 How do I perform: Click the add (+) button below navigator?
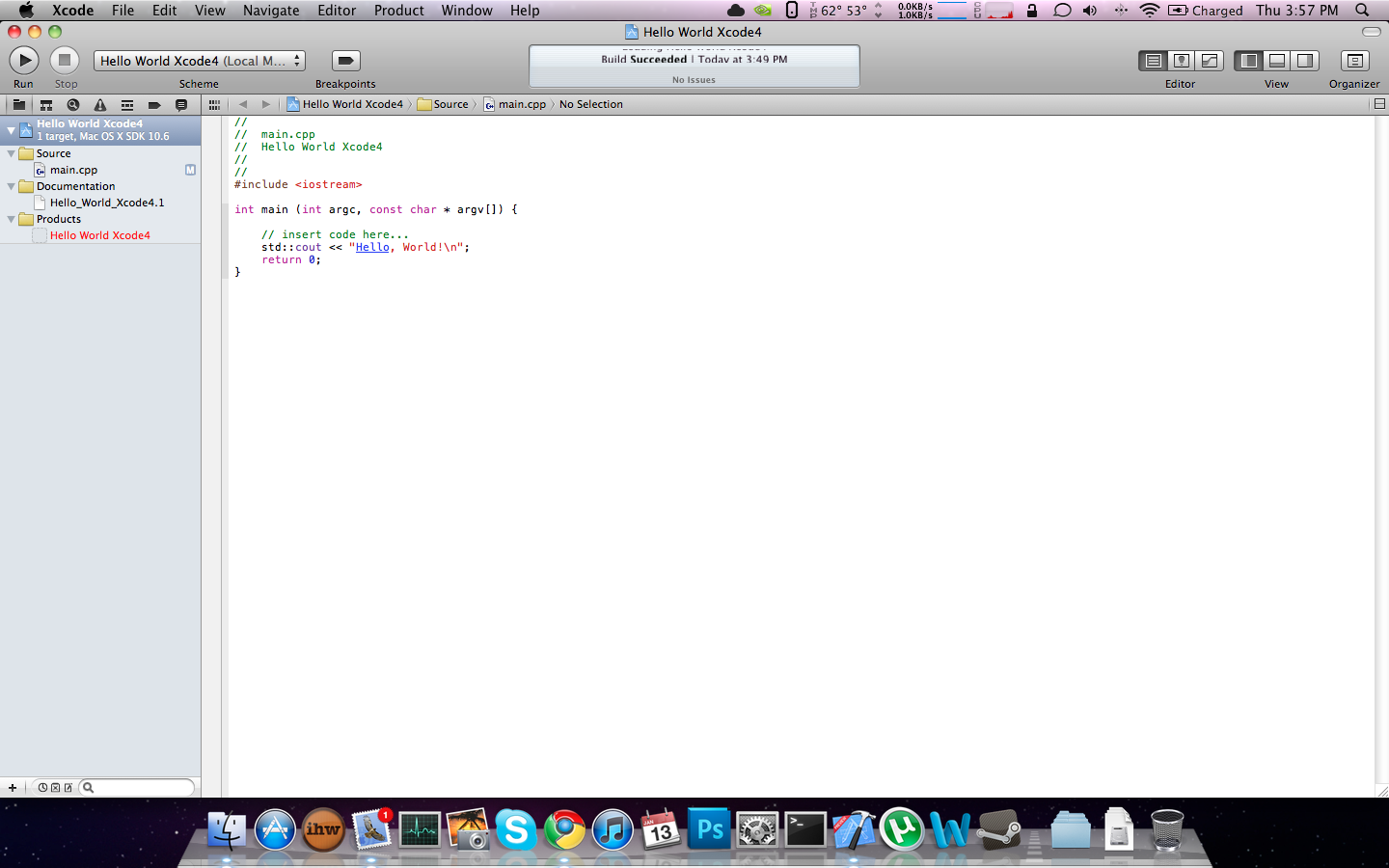point(12,788)
